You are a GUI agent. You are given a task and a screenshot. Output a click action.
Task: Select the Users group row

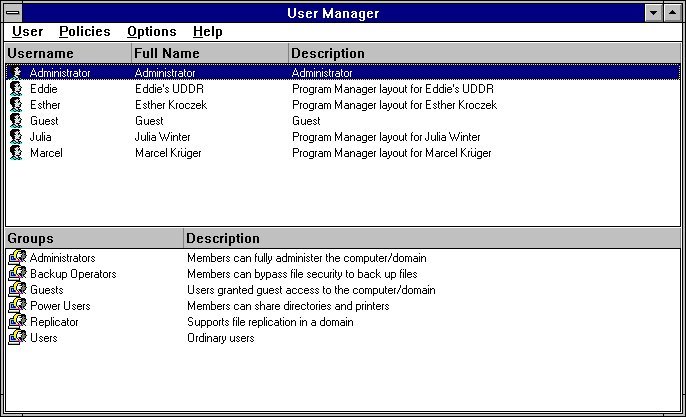pyautogui.click(x=44, y=338)
